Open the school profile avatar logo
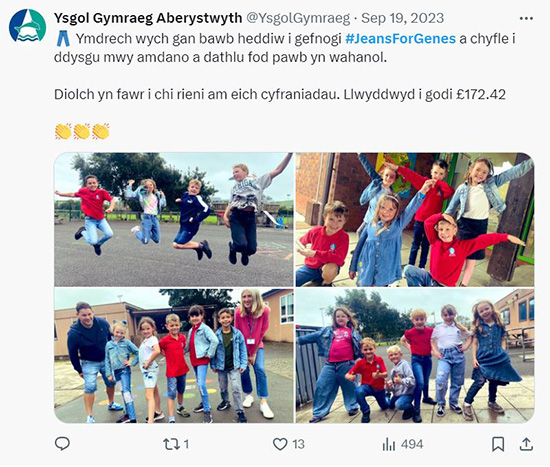The image size is (550, 467). [x=27, y=26]
